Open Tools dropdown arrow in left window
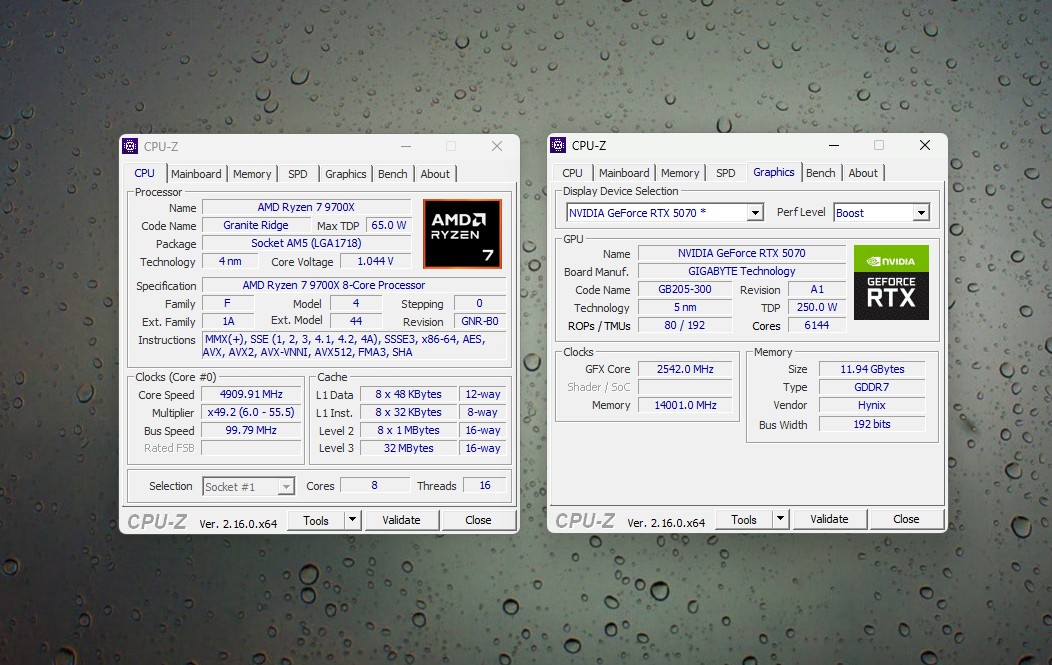Screen dimensions: 1052x665 tap(352, 520)
